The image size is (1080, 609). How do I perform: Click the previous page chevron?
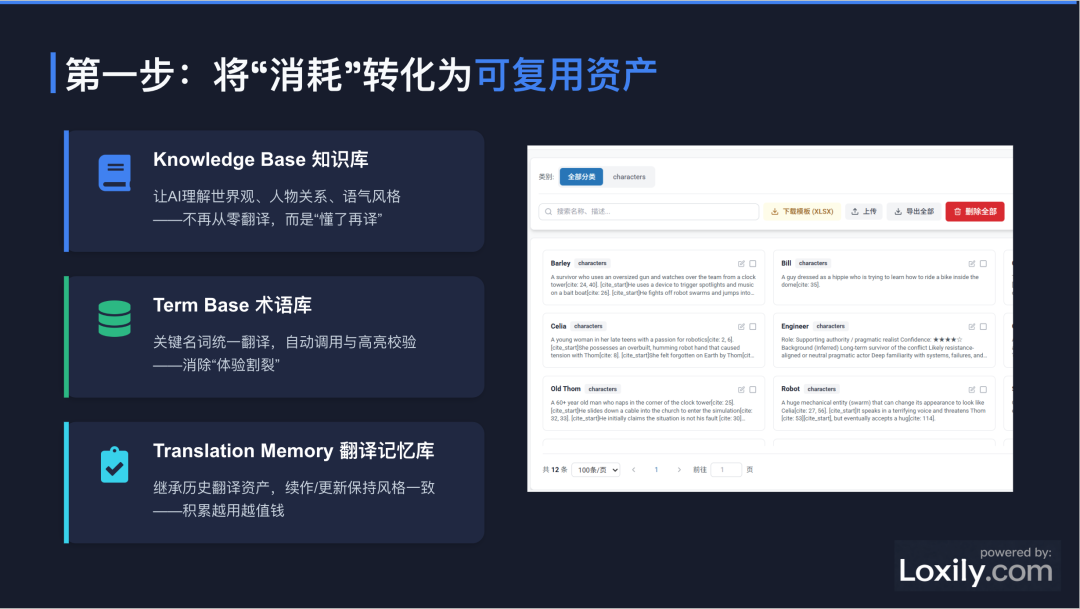tap(633, 470)
